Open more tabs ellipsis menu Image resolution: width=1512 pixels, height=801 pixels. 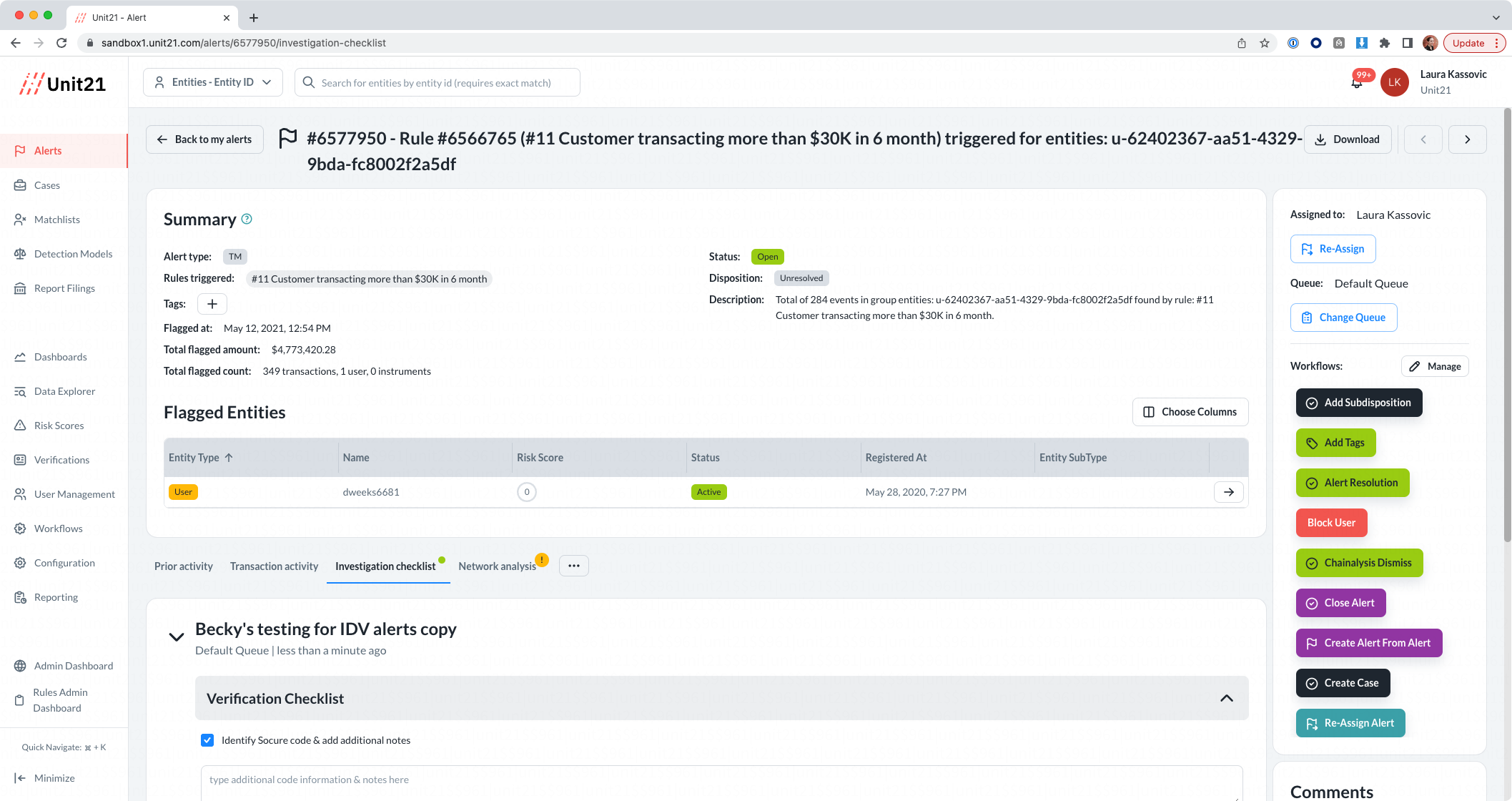point(574,566)
